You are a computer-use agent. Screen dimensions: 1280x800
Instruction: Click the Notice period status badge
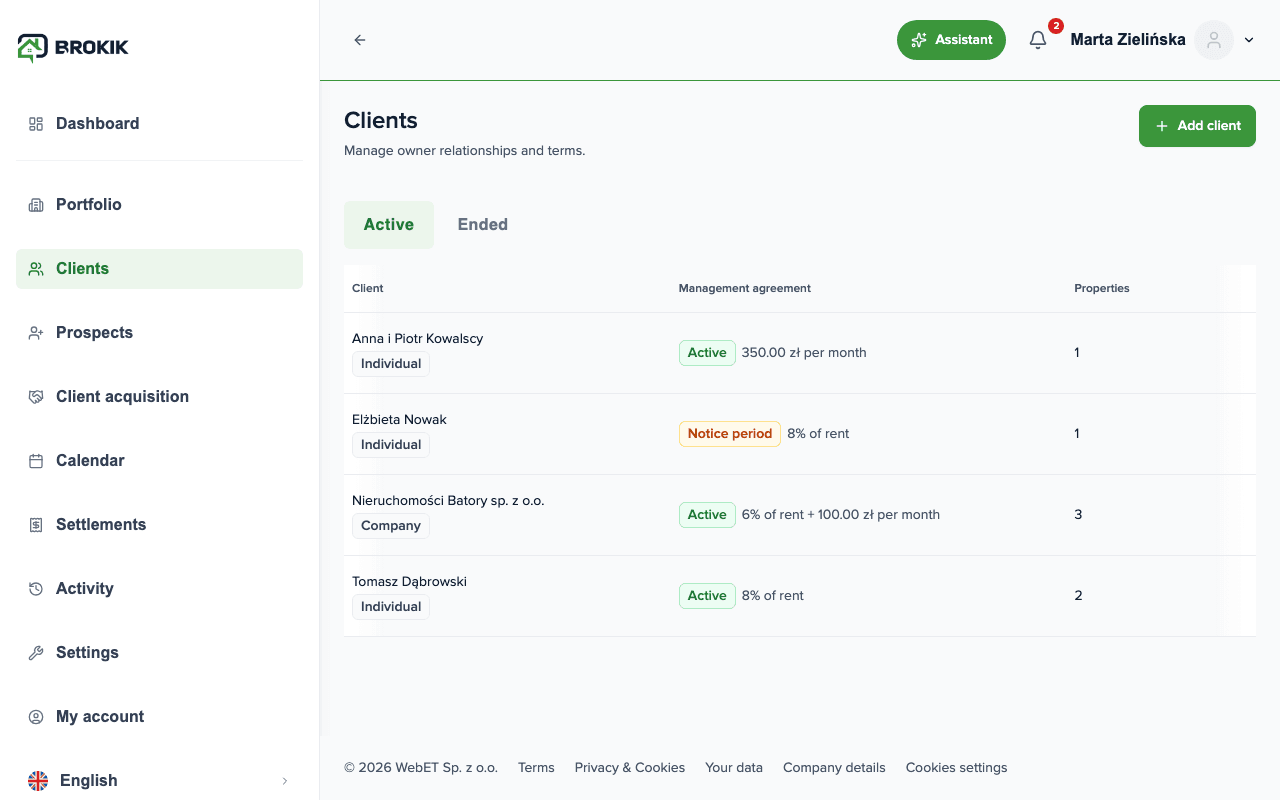(x=730, y=434)
